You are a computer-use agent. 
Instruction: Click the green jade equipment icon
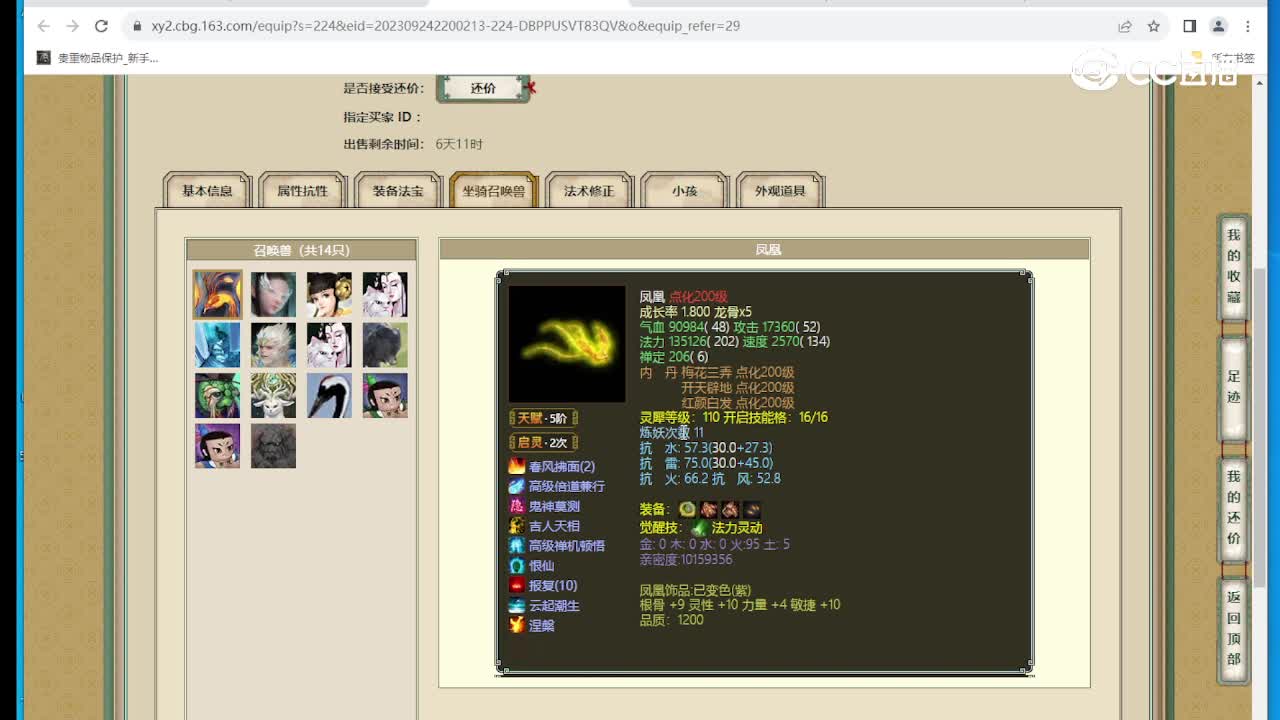click(x=687, y=509)
